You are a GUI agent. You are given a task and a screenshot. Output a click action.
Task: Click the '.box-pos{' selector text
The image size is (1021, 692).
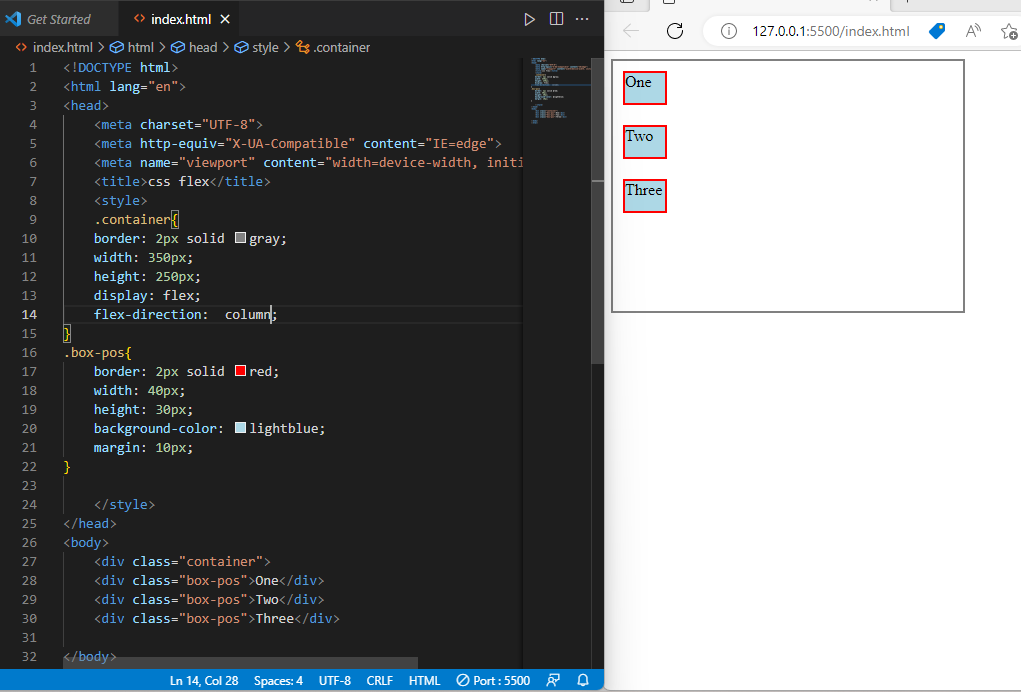click(x=98, y=352)
